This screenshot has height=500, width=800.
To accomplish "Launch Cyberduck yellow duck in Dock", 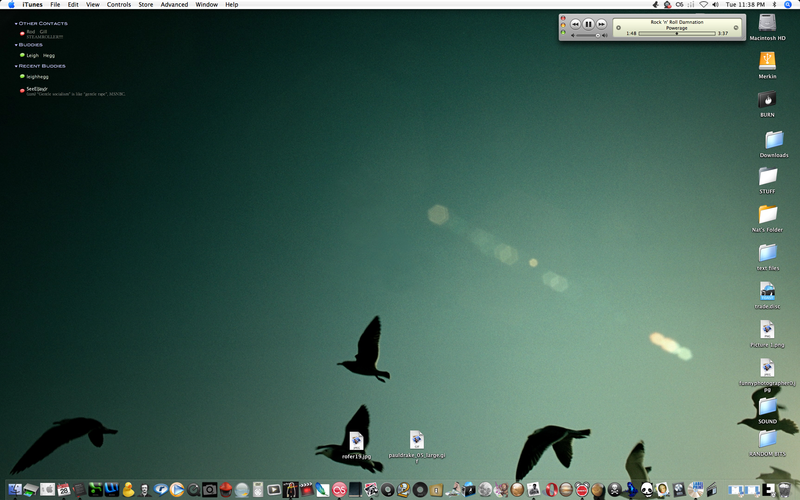I will 128,490.
